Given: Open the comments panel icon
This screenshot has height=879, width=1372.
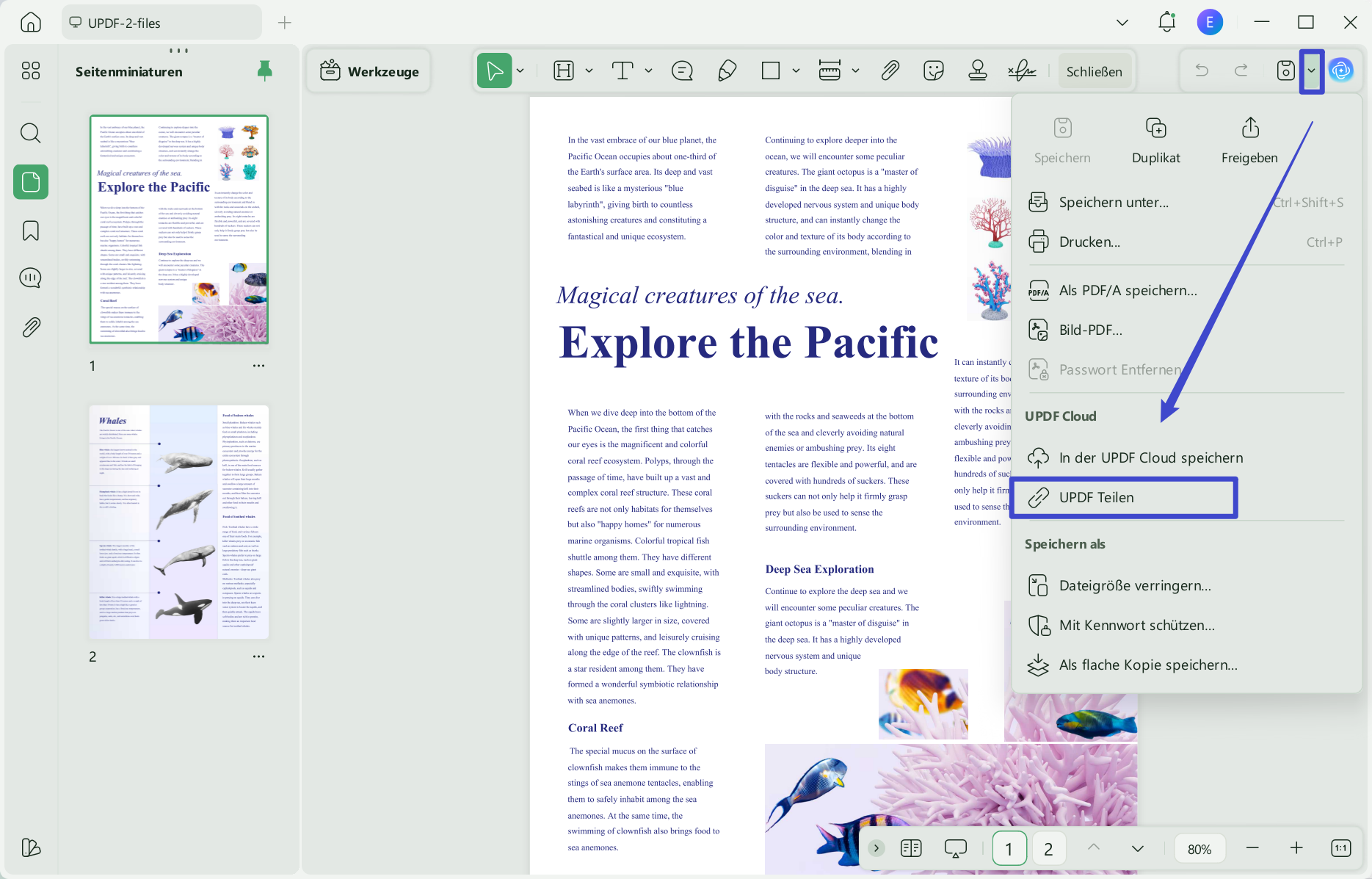Looking at the screenshot, I should [31, 278].
